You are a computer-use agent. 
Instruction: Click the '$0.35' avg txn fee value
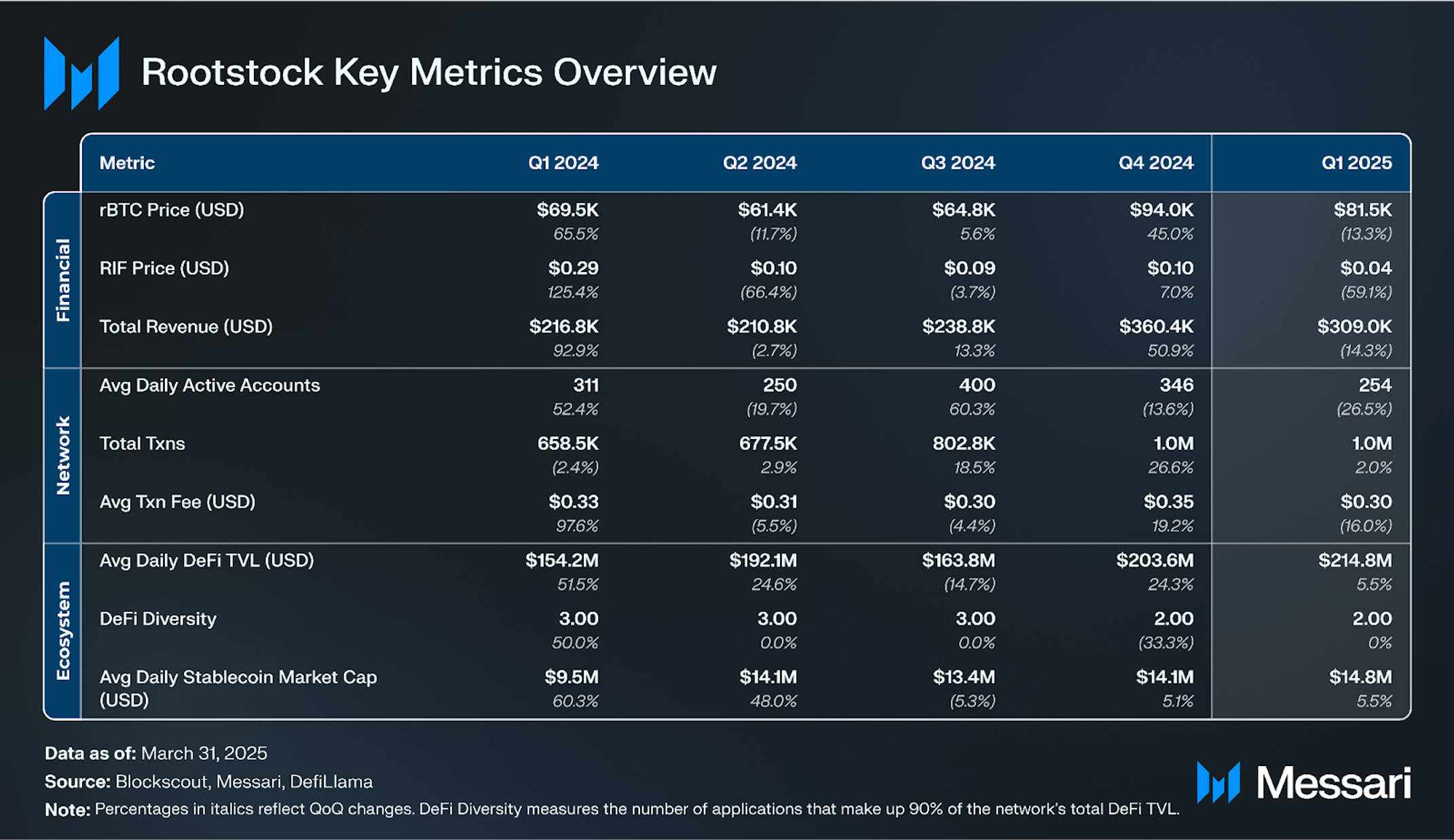click(x=1168, y=501)
